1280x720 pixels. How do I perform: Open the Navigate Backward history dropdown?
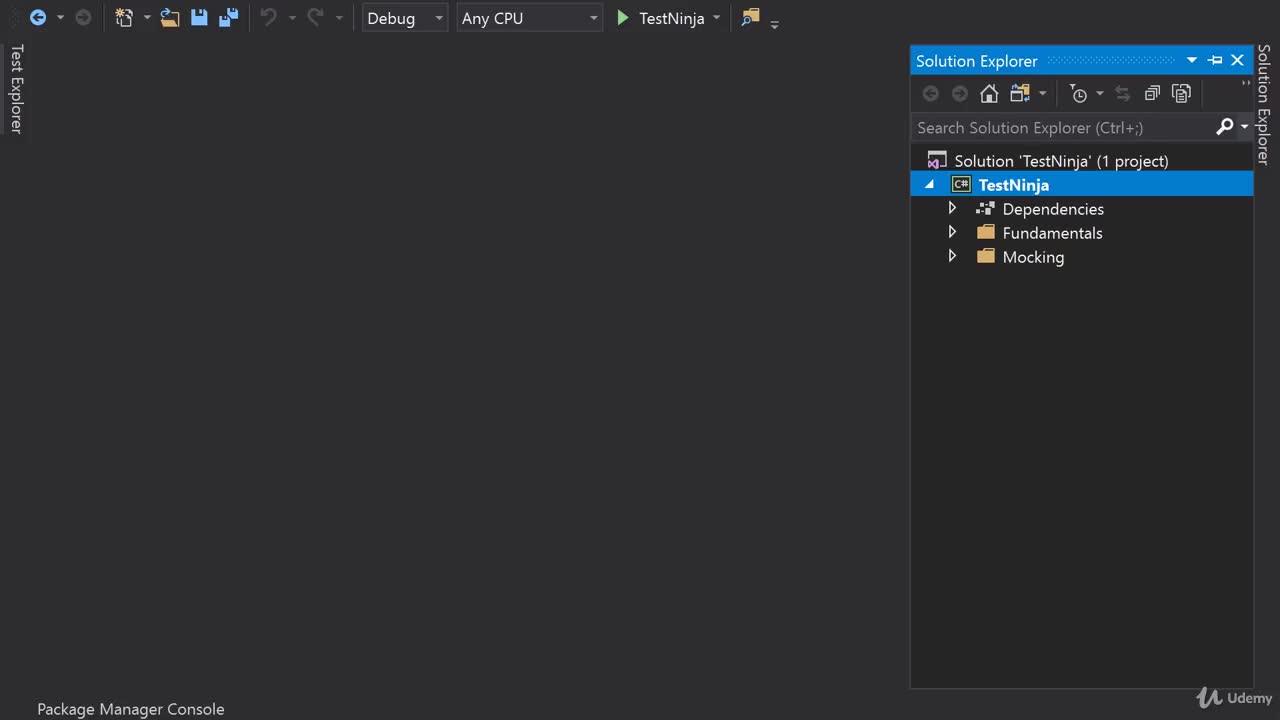(60, 18)
